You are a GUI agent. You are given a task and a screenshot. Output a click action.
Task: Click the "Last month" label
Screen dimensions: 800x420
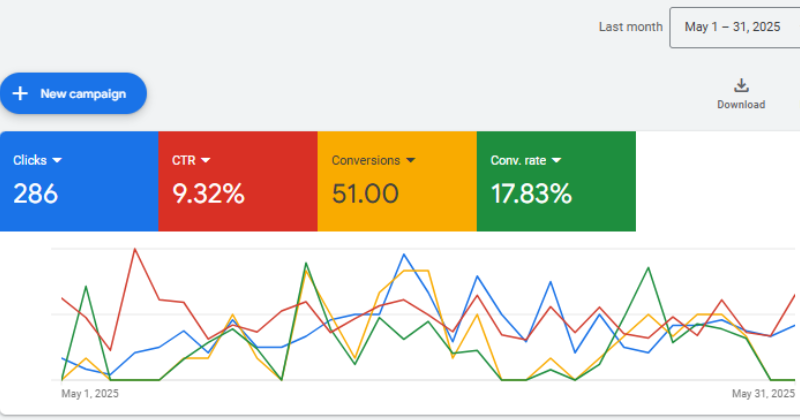click(x=630, y=27)
